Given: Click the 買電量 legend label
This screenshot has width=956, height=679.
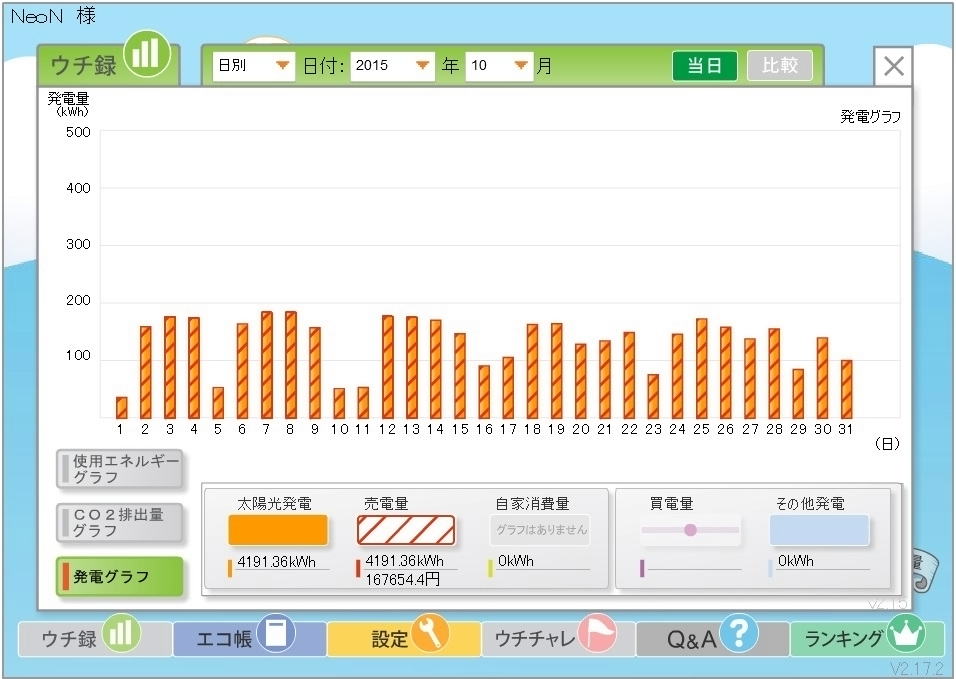Looking at the screenshot, I should [671, 503].
